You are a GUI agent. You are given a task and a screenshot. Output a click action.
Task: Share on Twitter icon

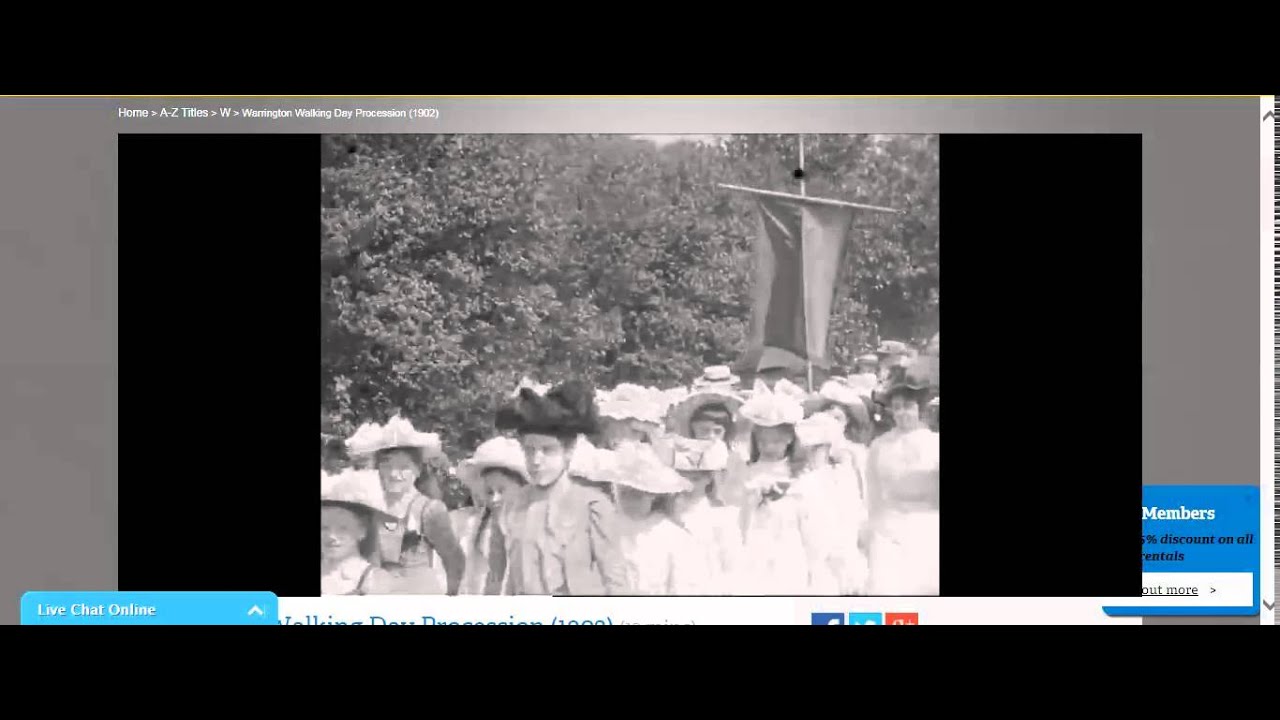[x=865, y=620]
